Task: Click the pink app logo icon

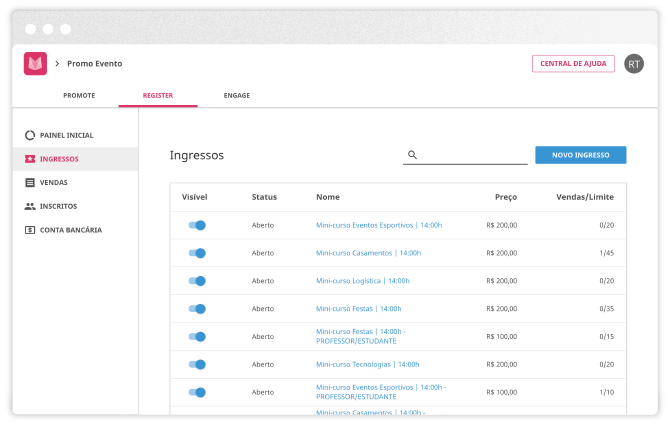Action: point(35,64)
